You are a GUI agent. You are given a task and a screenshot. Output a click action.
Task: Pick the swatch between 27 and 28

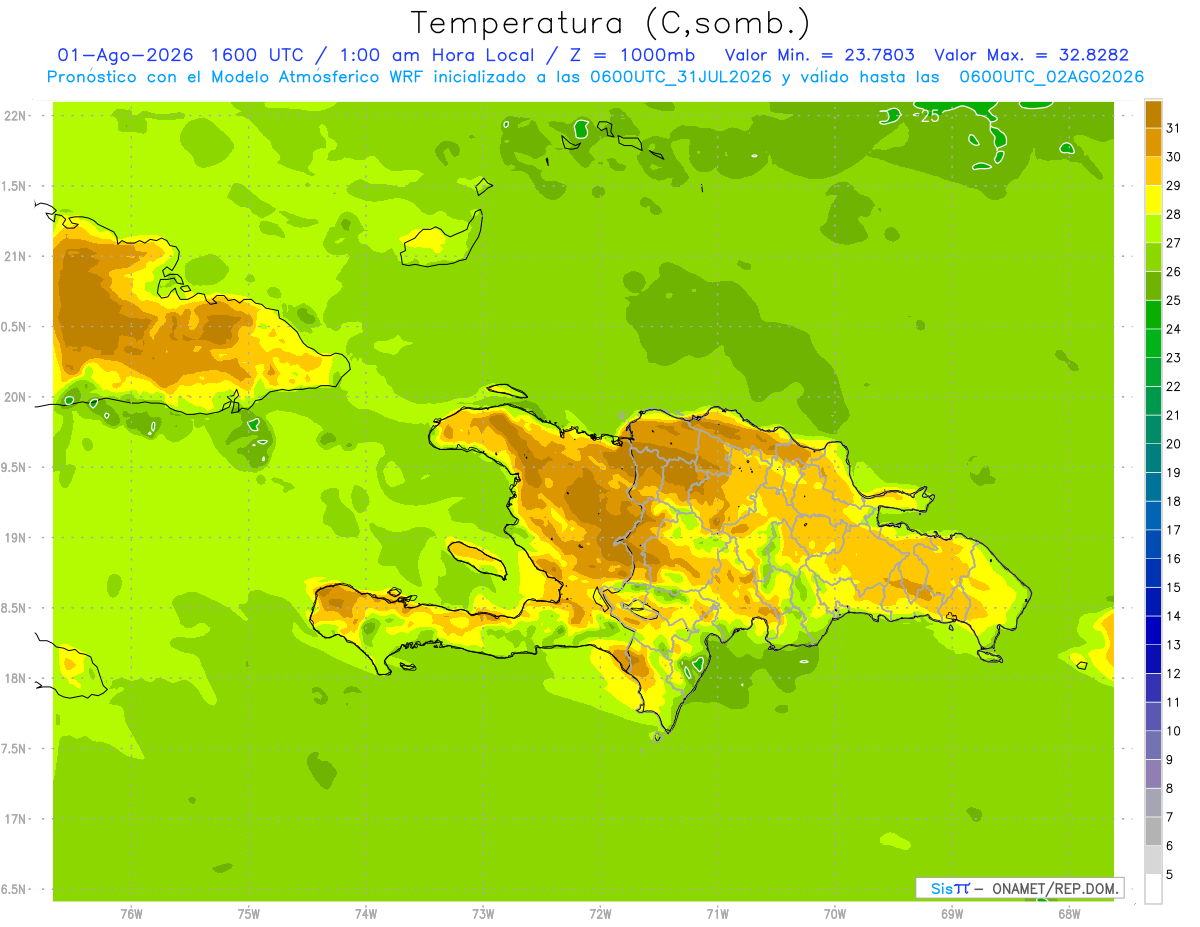click(x=1153, y=228)
